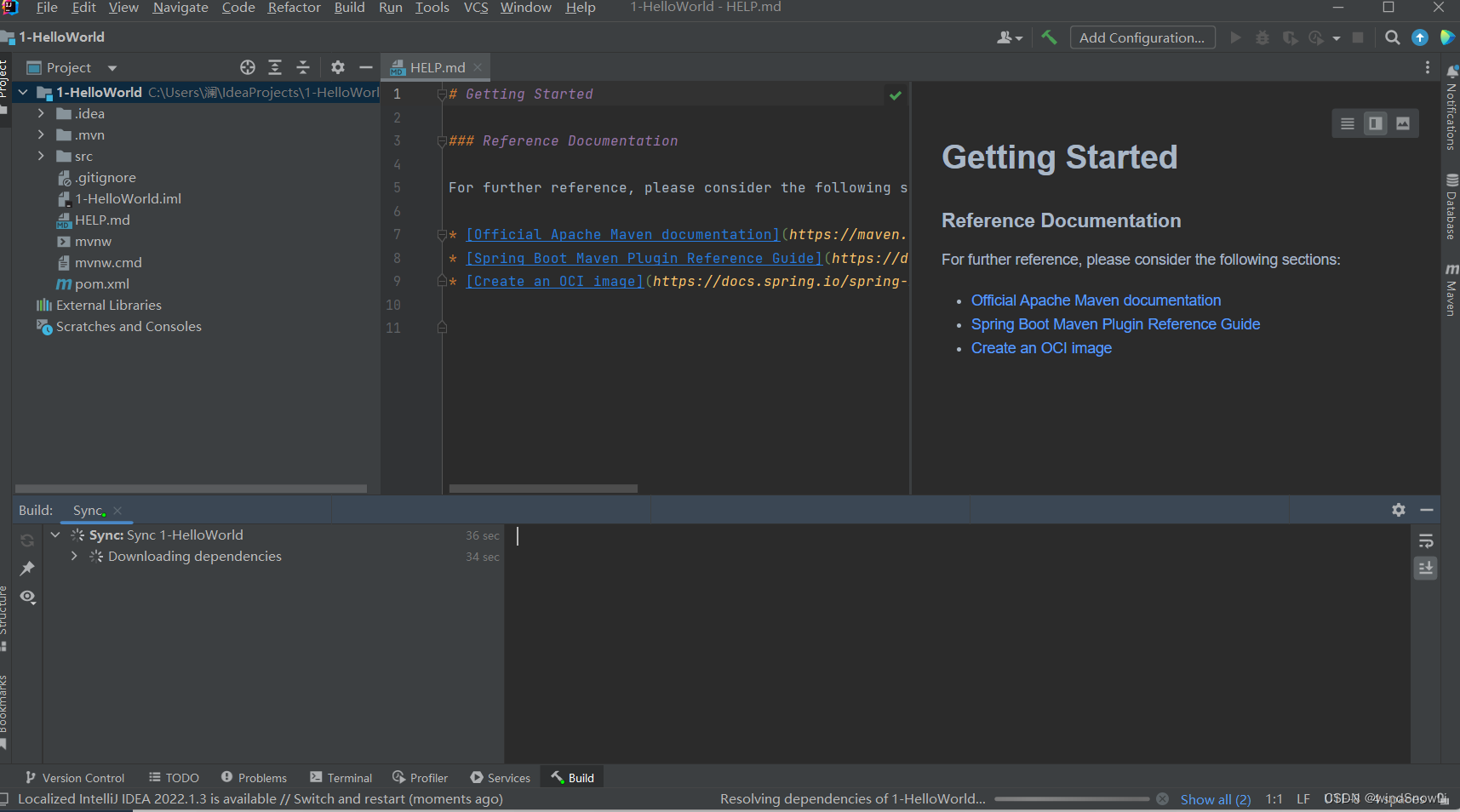Click the greyed Debug bug icon
This screenshot has width=1460, height=812.
[1262, 37]
